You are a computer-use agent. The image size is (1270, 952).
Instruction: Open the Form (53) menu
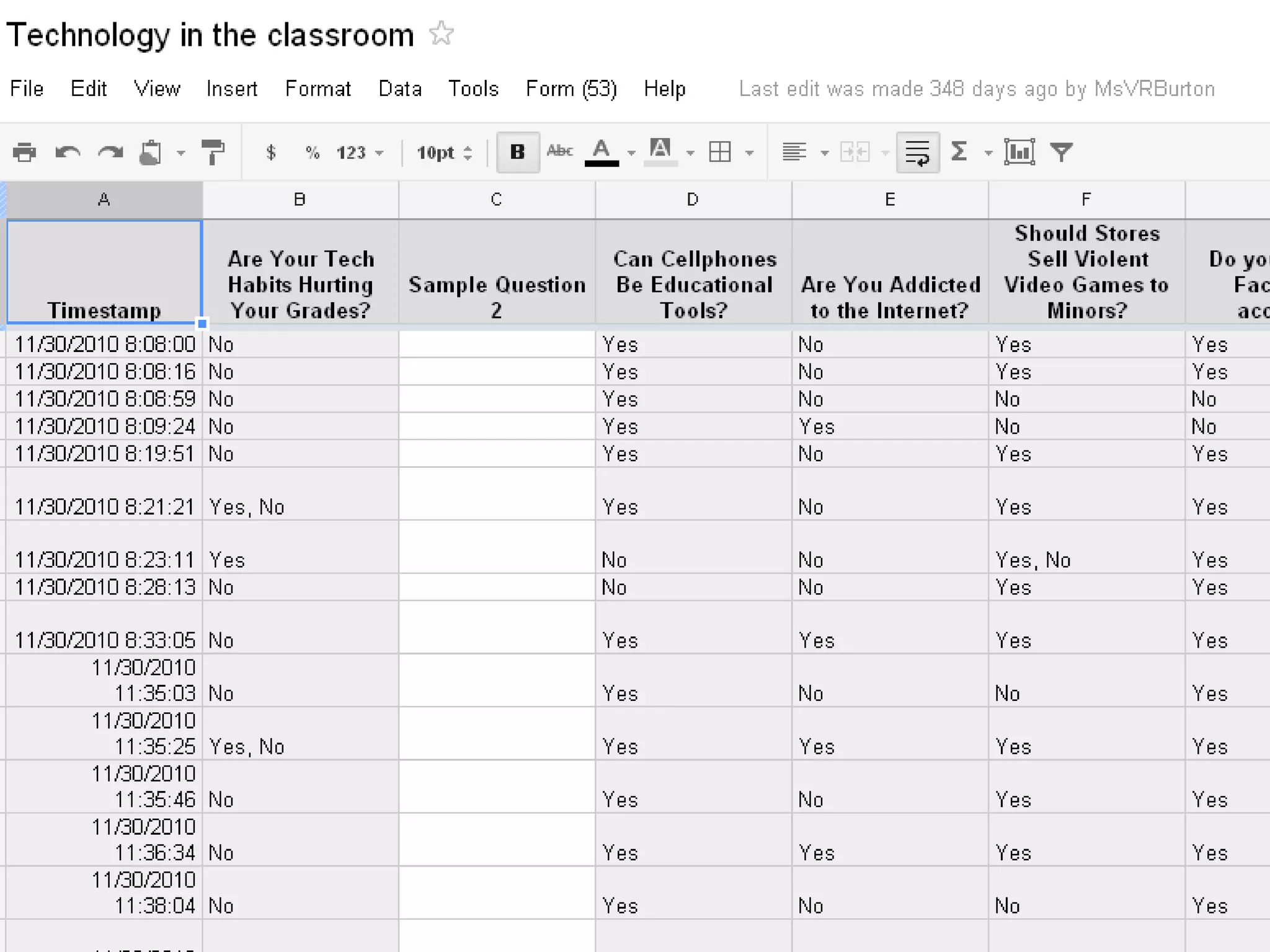tap(571, 89)
